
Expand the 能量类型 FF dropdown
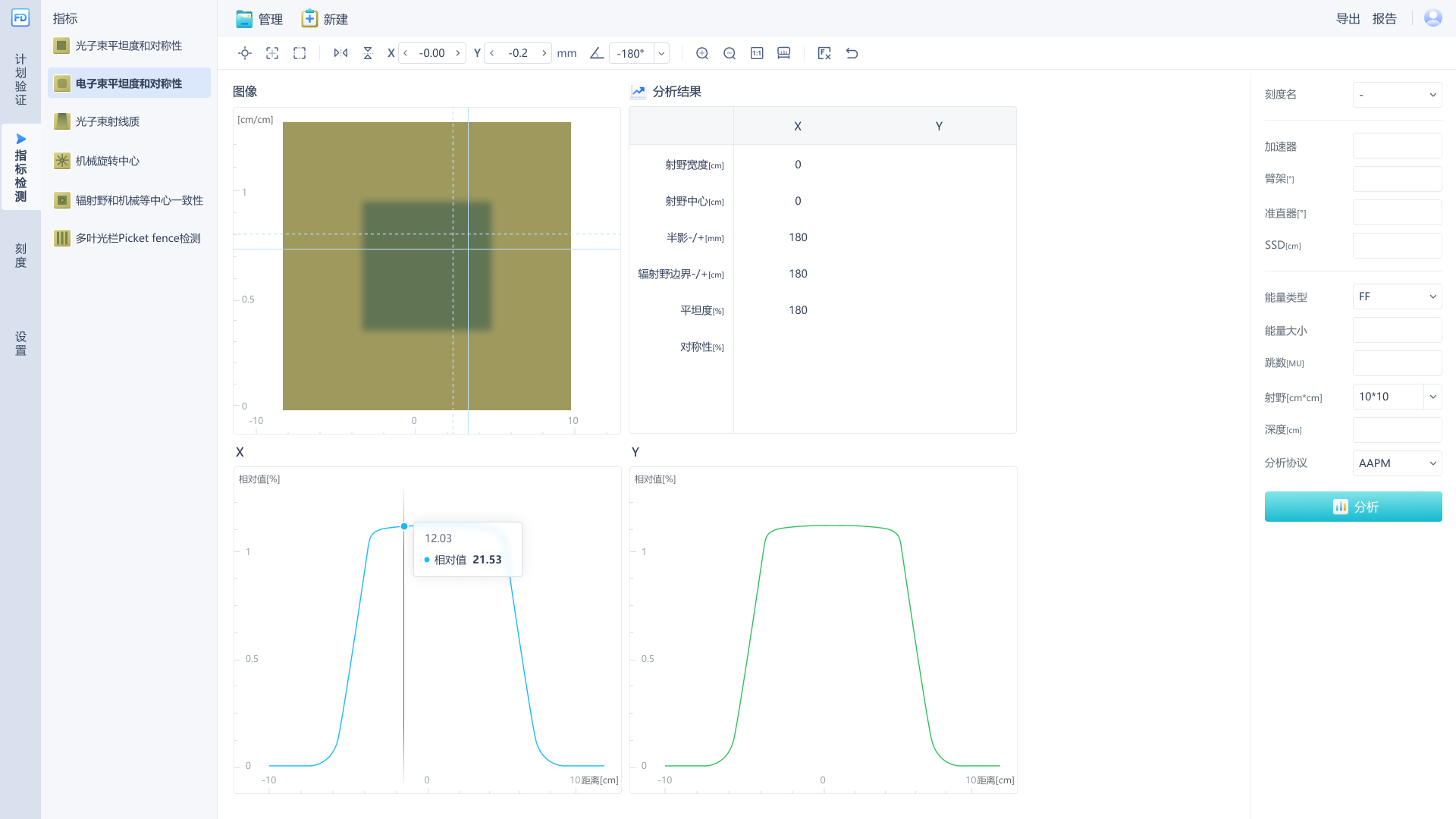point(1397,297)
